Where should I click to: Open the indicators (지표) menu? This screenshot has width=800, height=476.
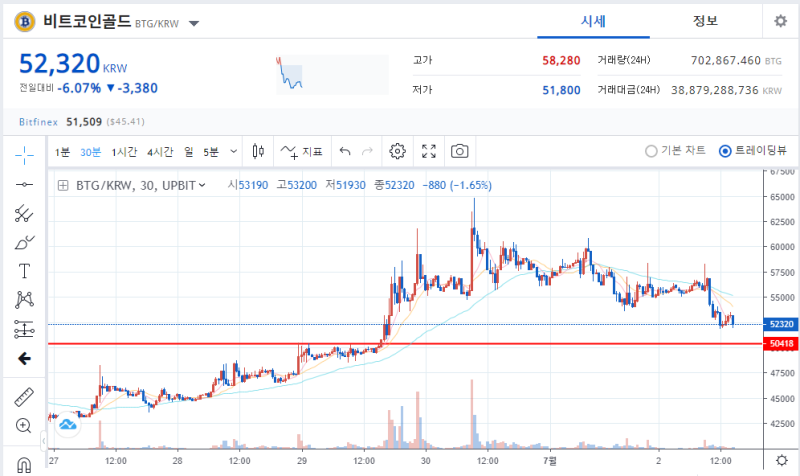(x=302, y=152)
